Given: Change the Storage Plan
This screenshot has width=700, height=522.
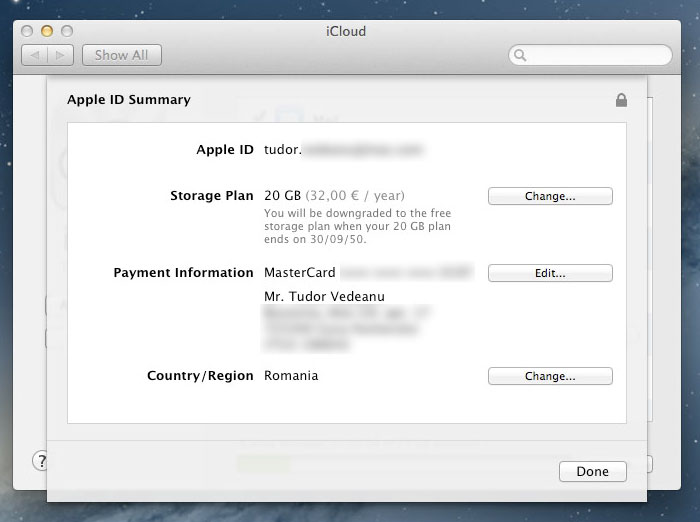Looking at the screenshot, I should coord(550,196).
